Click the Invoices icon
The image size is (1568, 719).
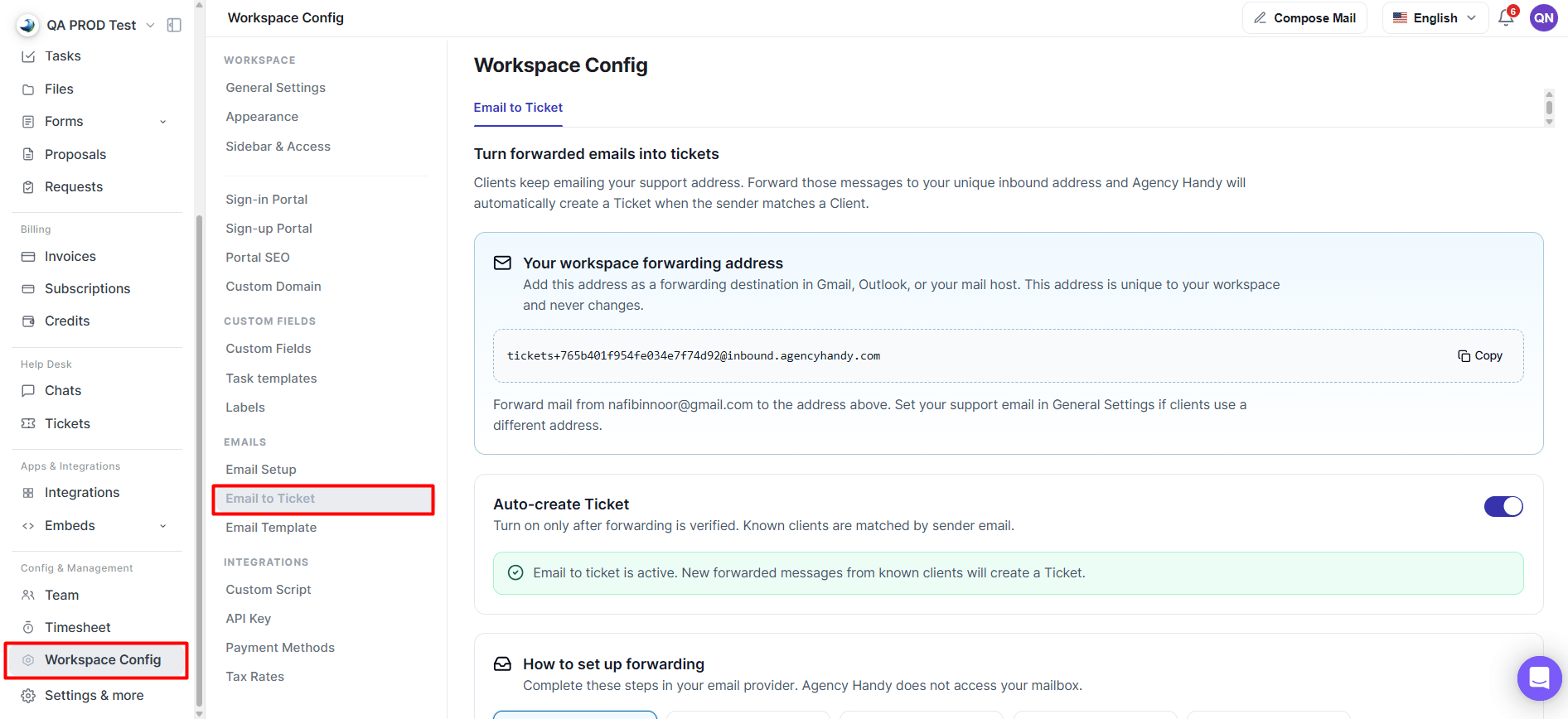tap(28, 257)
